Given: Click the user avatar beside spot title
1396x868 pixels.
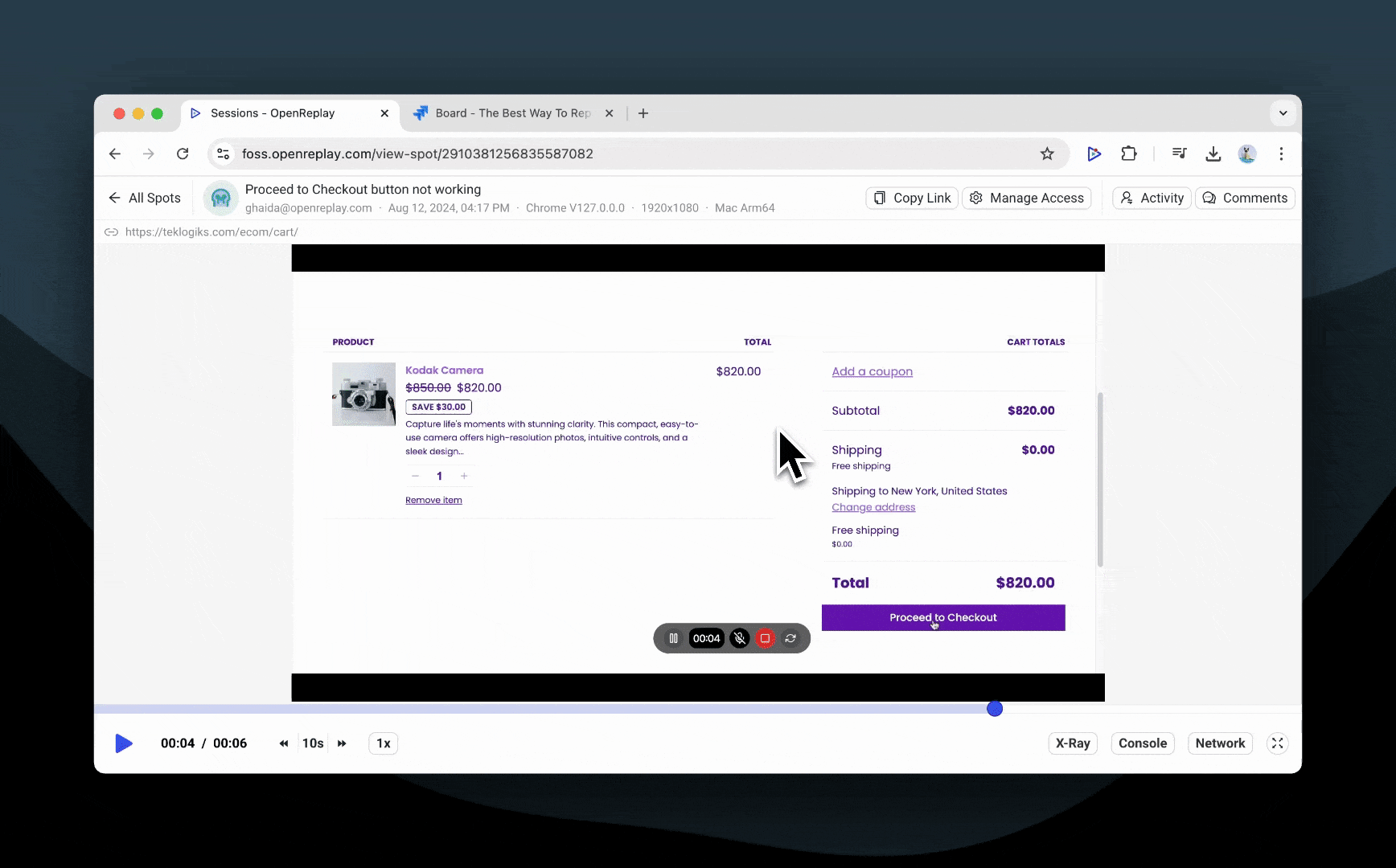Looking at the screenshot, I should pos(220,199).
